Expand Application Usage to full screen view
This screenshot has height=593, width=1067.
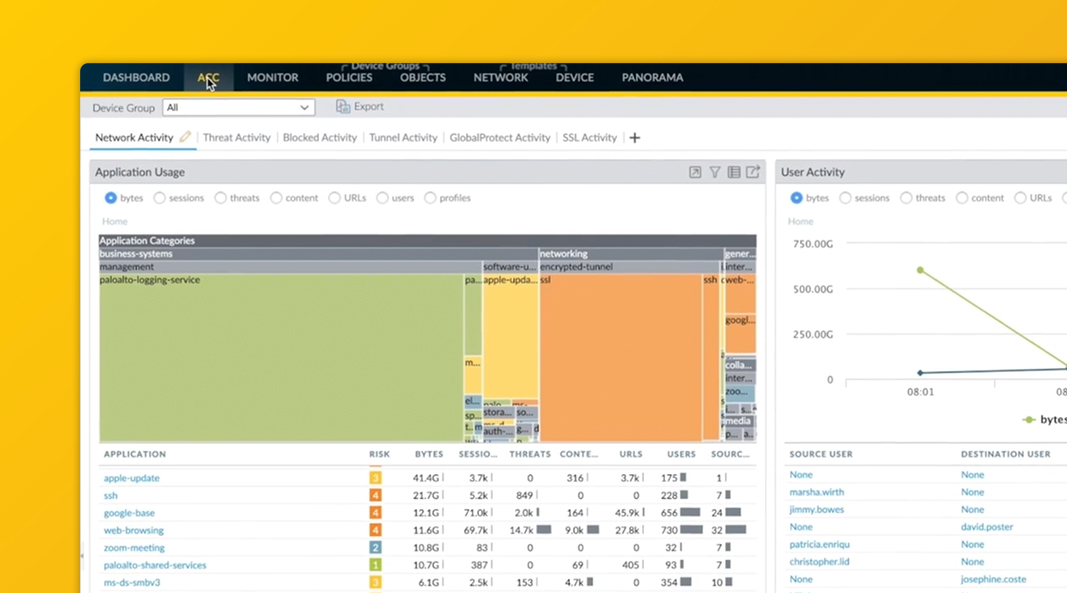click(x=693, y=171)
